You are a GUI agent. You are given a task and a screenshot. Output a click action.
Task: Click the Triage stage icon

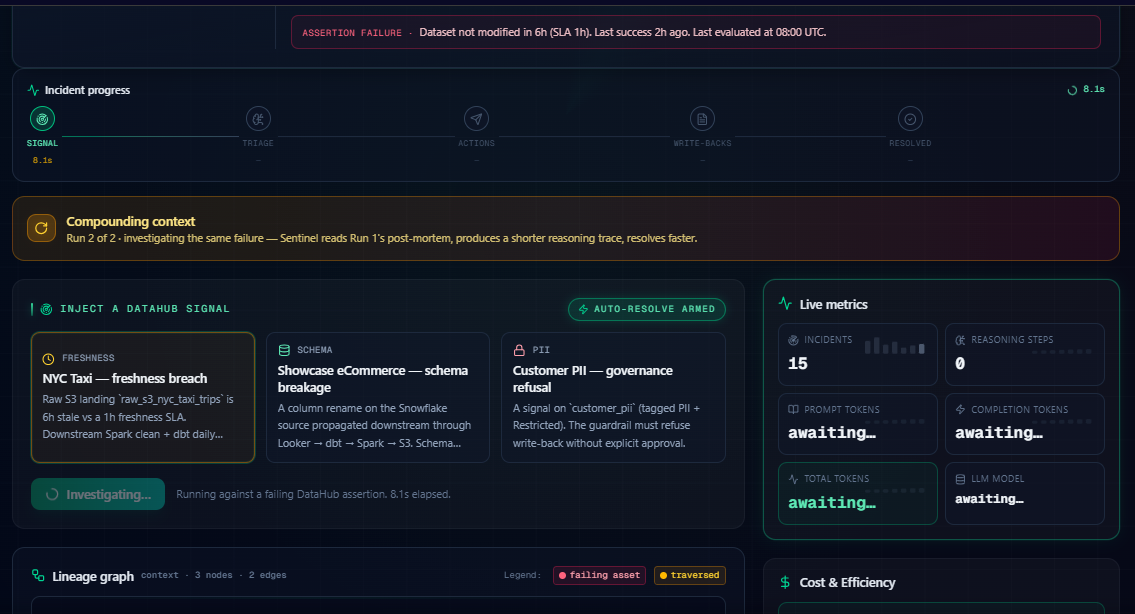(258, 119)
